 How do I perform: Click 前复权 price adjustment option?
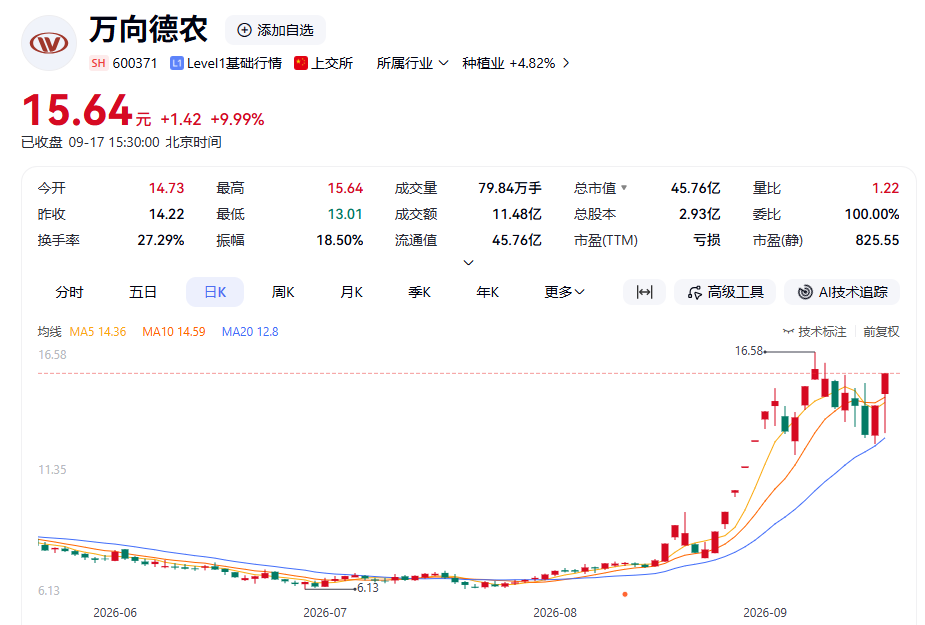pyautogui.click(x=881, y=332)
